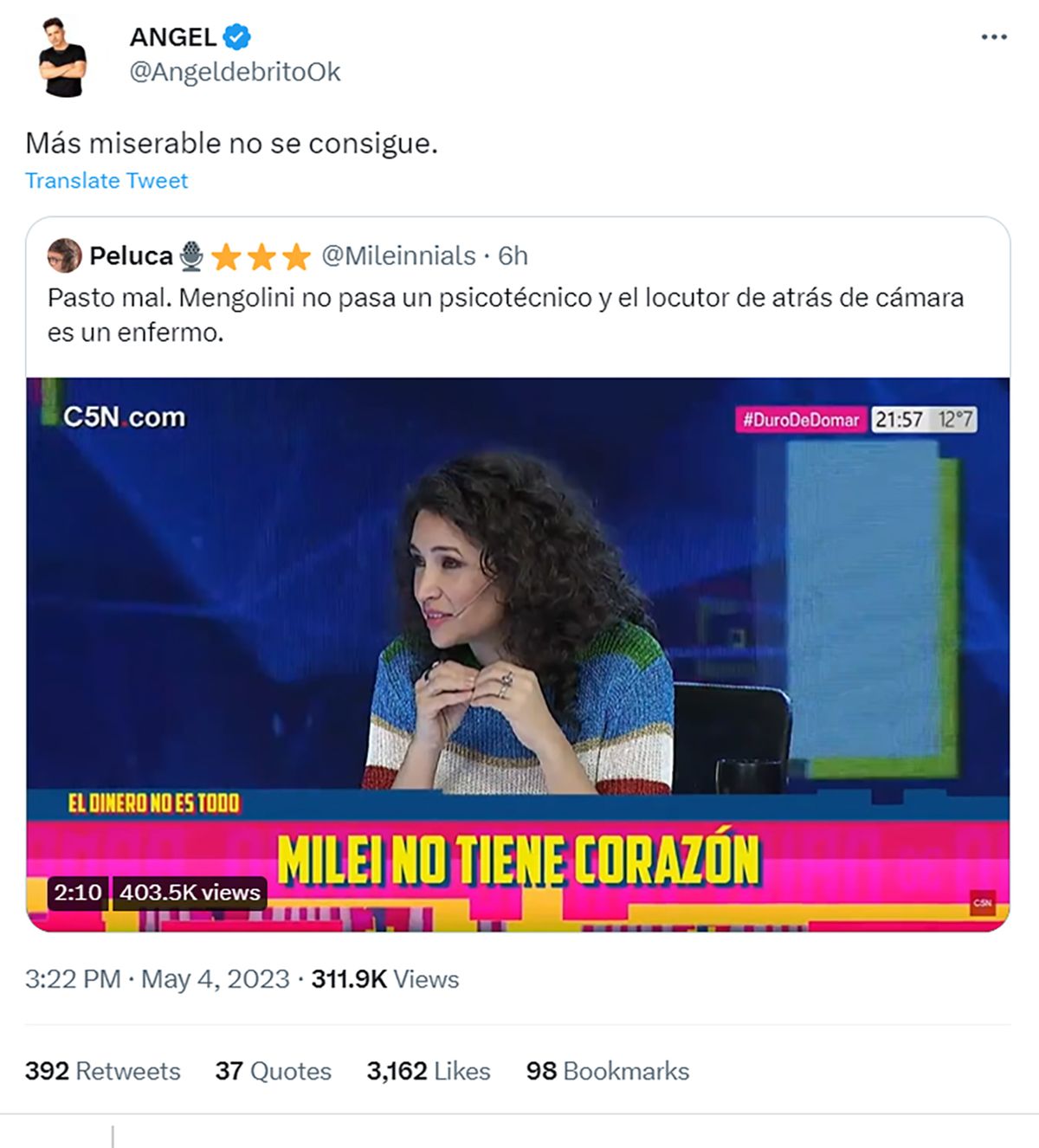Screen dimensions: 1039x1148
Task: Open the 6h timestamp of quoted tweet
Action: click(513, 256)
